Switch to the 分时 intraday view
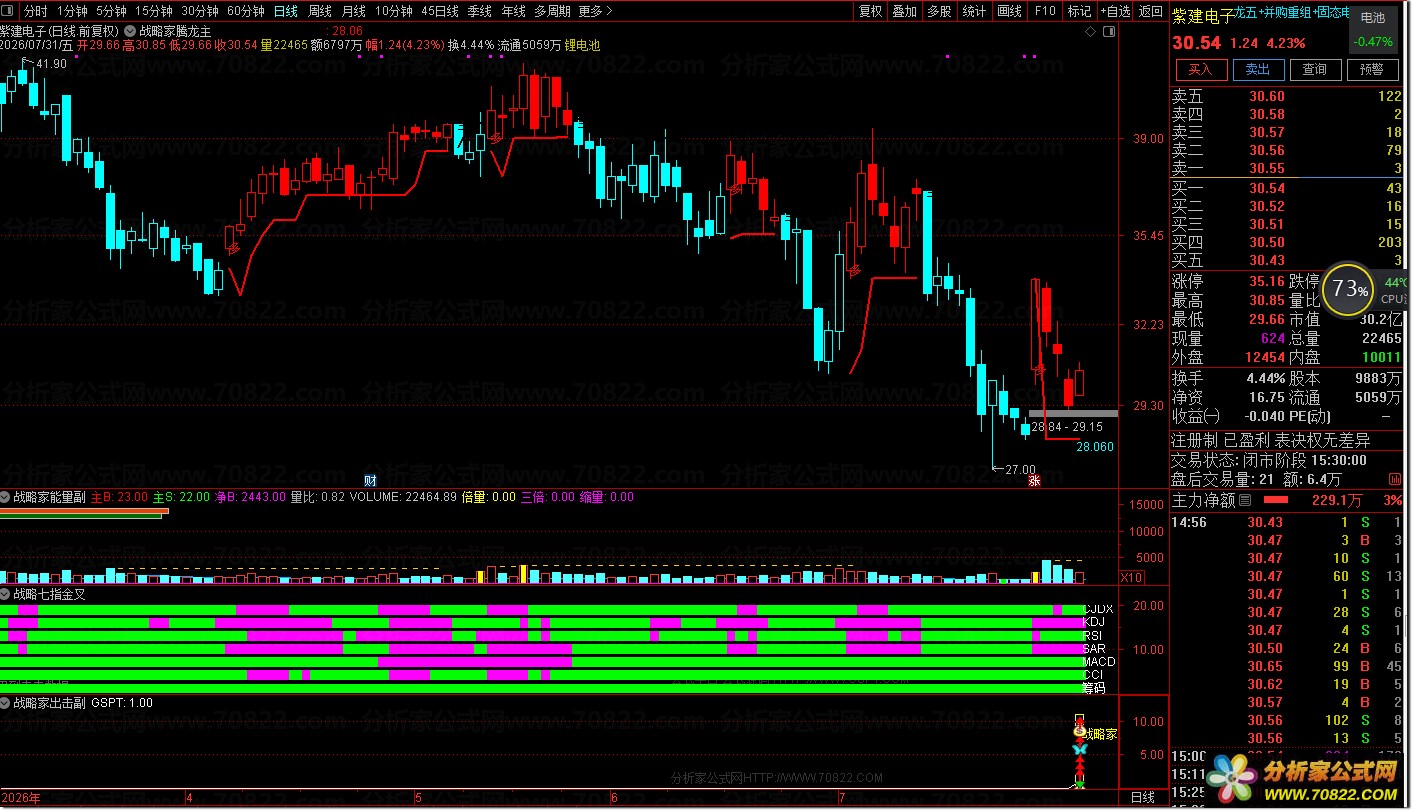The image size is (1414, 811). point(35,11)
